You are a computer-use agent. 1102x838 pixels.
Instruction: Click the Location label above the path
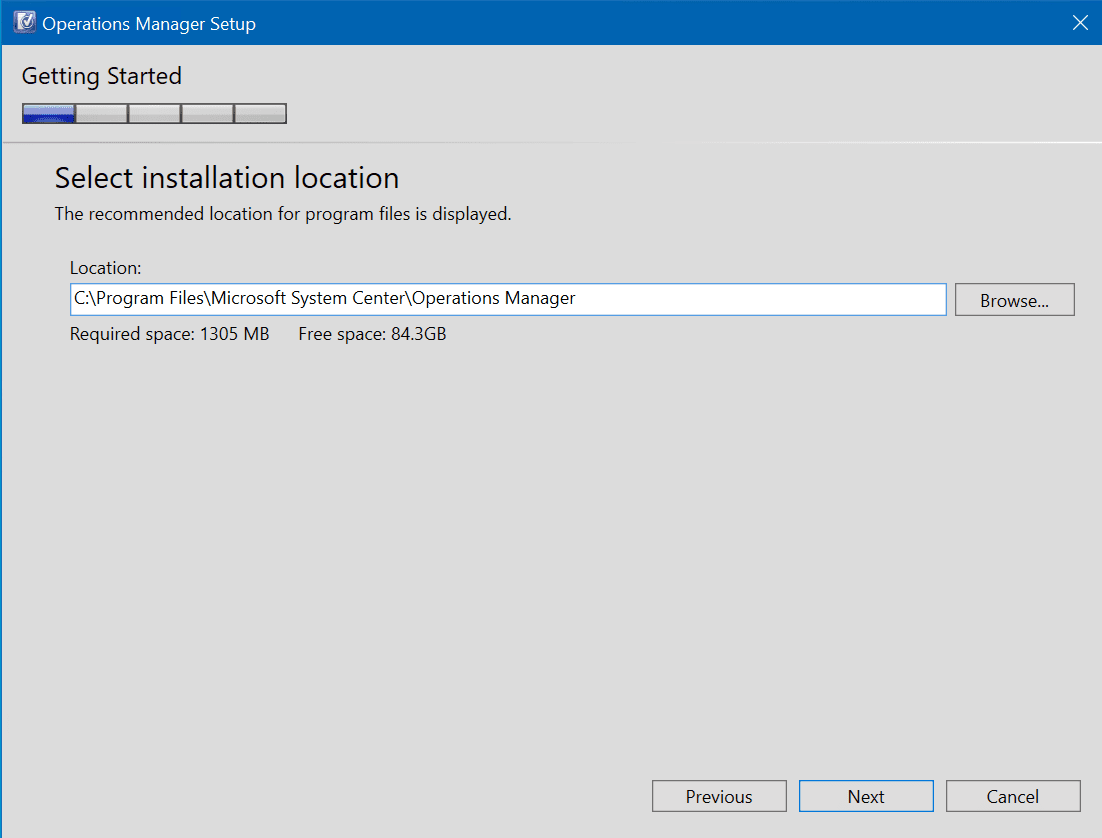click(93, 267)
